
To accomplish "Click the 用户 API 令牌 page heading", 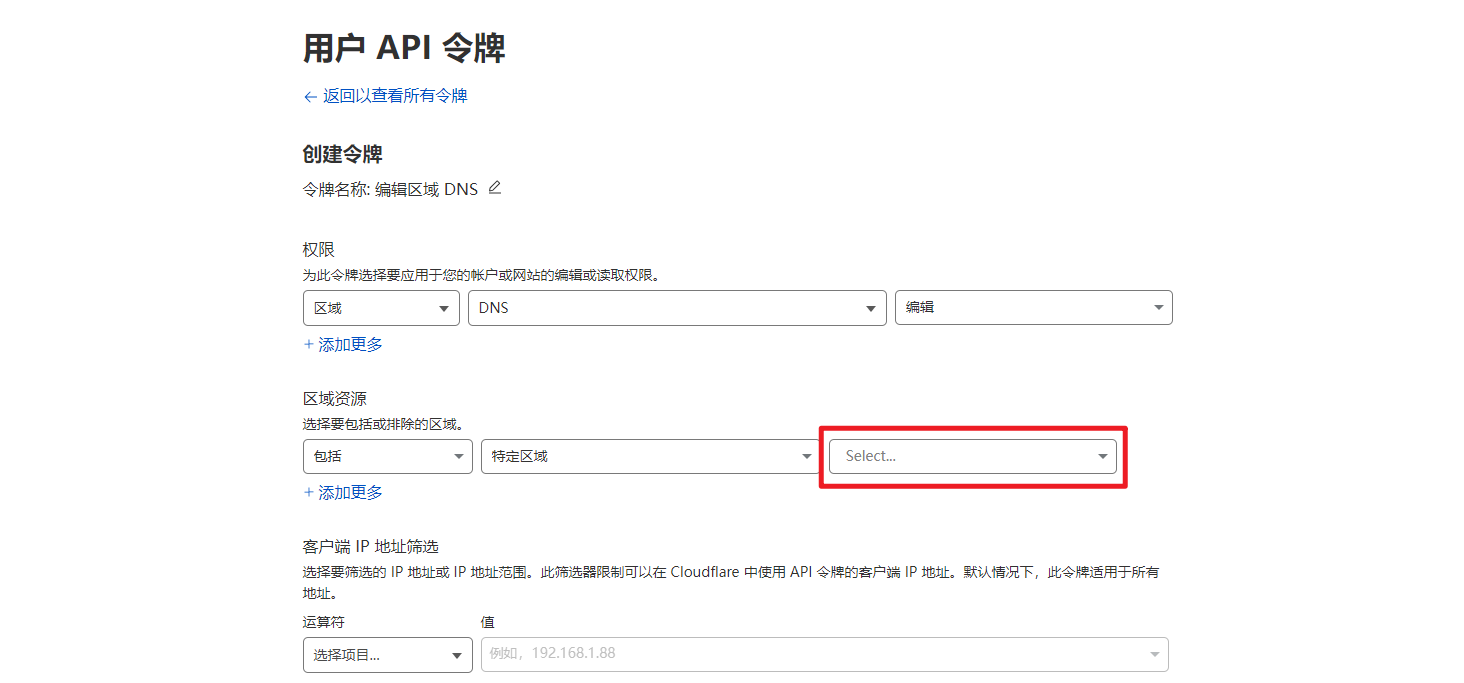I will pos(403,47).
